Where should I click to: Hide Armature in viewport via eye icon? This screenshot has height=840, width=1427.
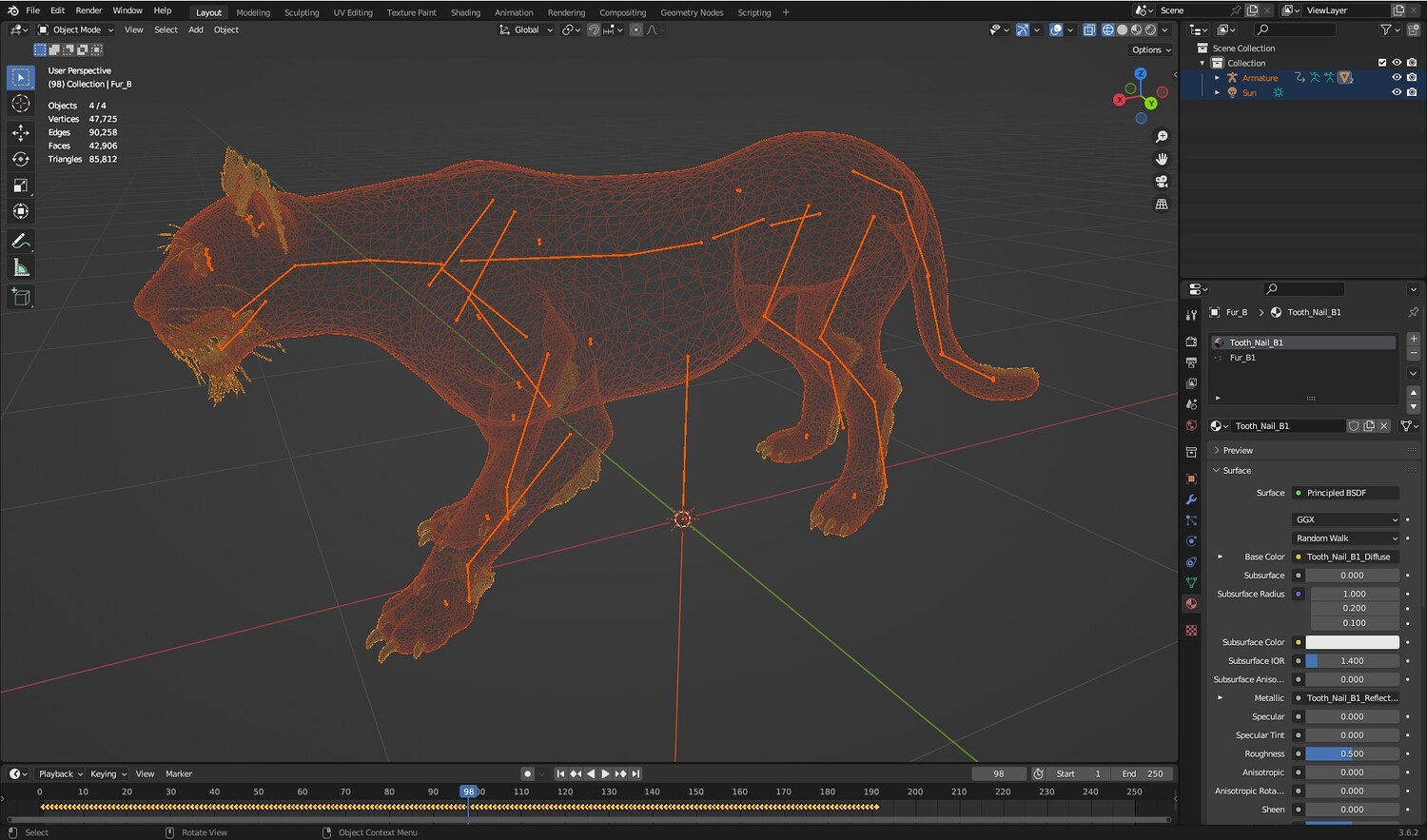click(1397, 78)
